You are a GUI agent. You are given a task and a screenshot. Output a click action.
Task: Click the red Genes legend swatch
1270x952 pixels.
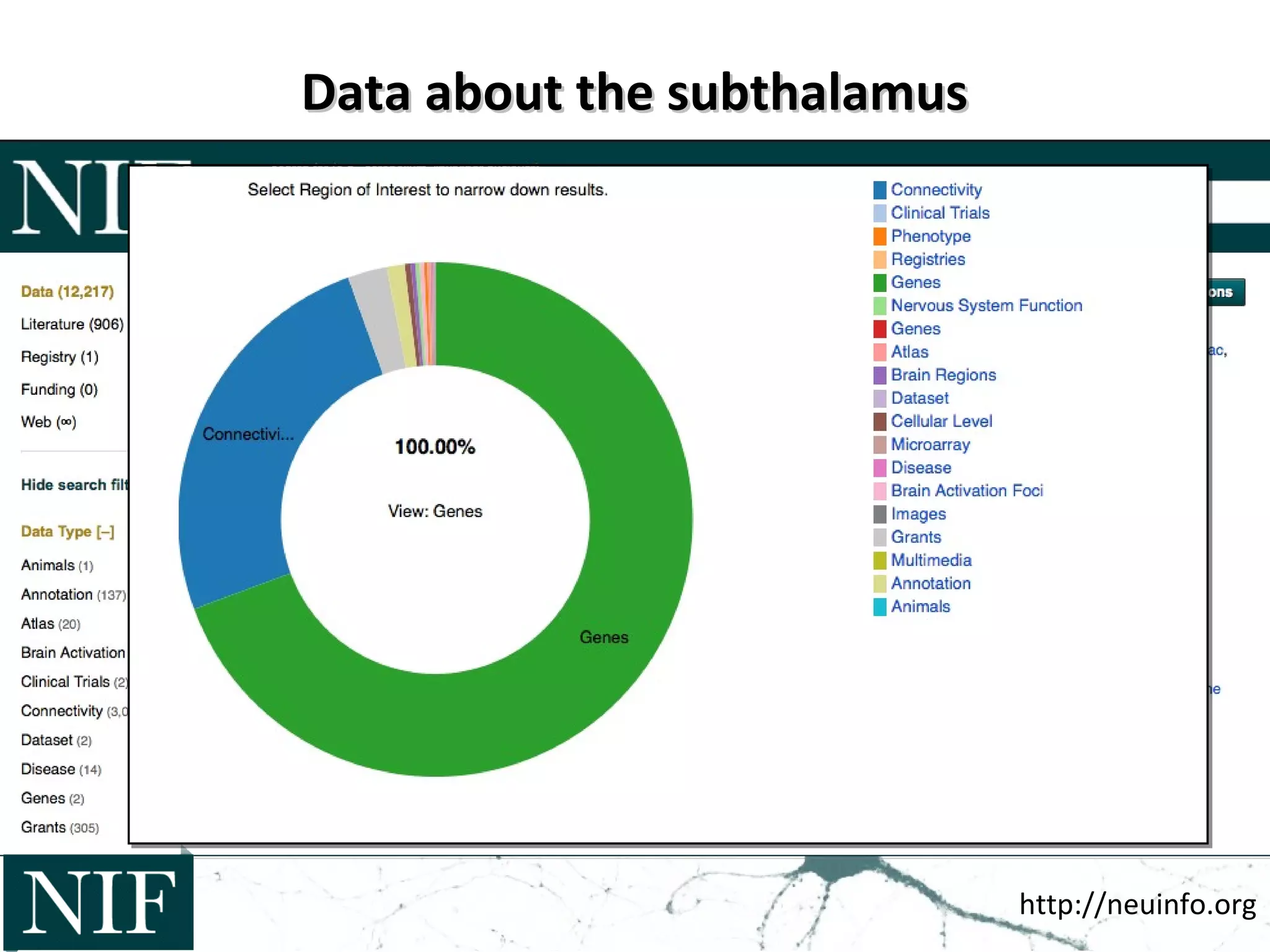[879, 328]
